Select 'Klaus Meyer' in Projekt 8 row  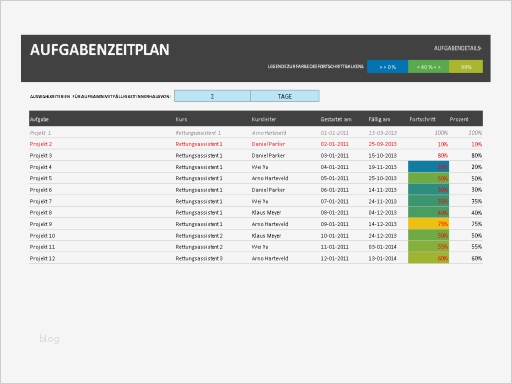click(x=266, y=213)
